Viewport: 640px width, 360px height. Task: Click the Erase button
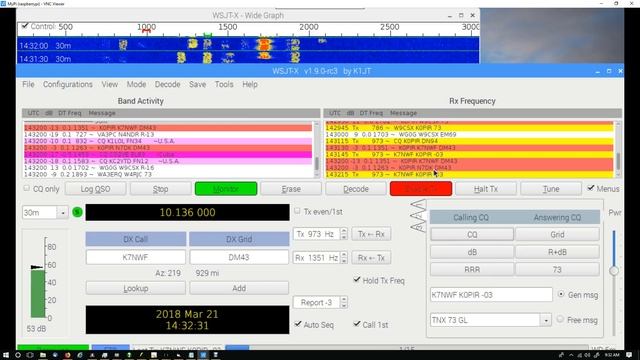coord(291,189)
